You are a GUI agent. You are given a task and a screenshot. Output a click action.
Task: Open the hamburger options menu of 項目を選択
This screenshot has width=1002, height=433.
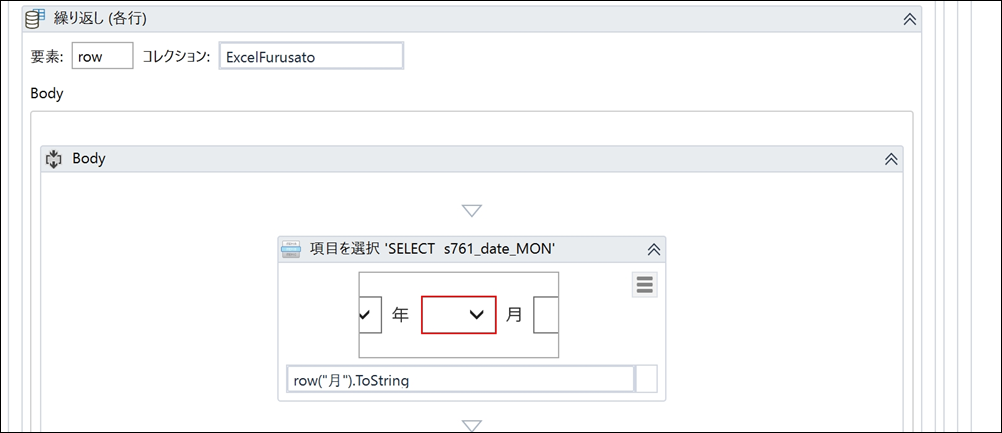[x=644, y=285]
